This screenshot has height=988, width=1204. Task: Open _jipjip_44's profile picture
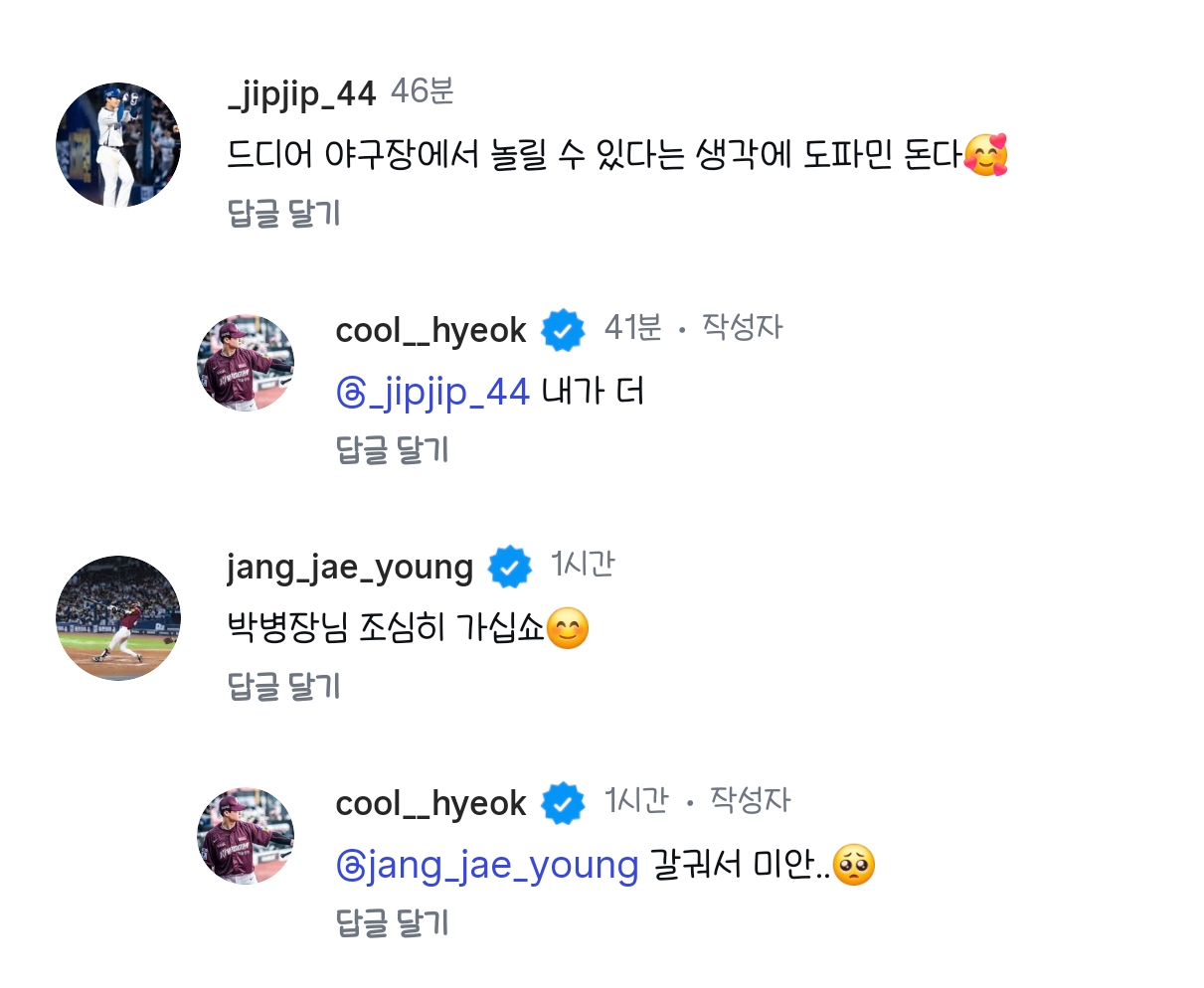point(118,145)
